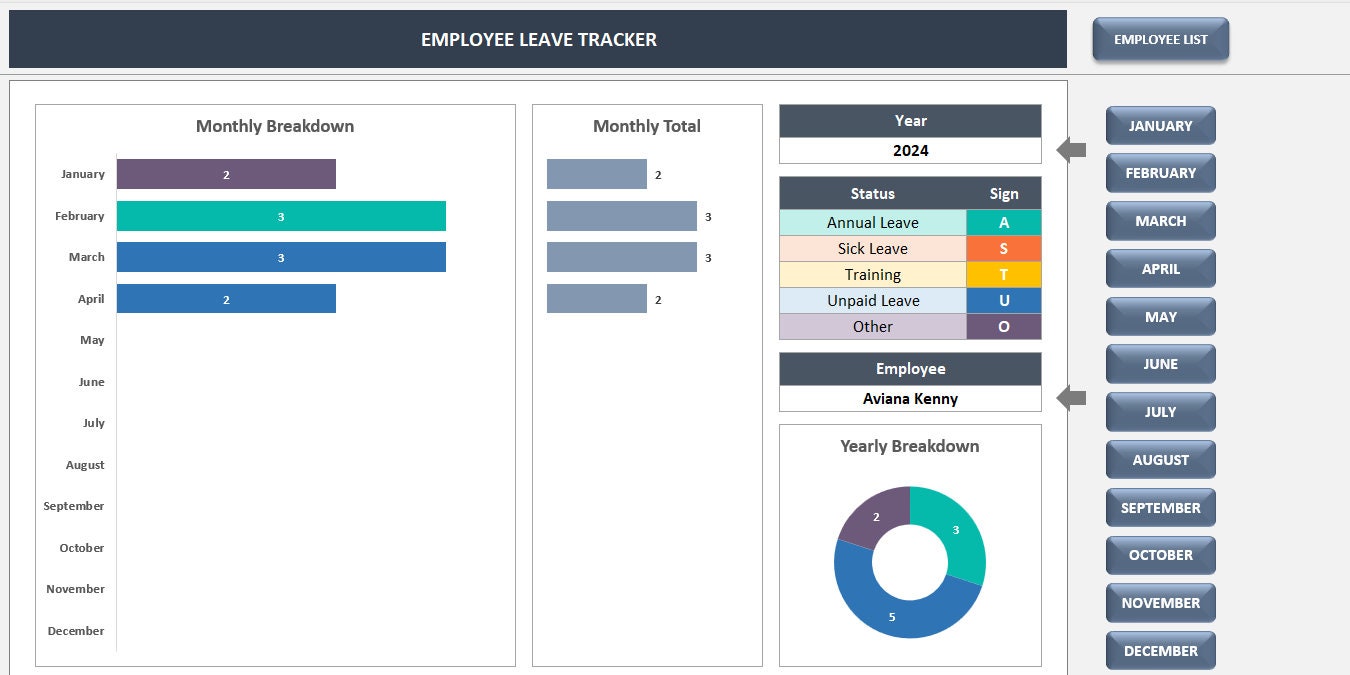Click the 'A' Annual Leave sign badge
This screenshot has height=675, width=1350.
[x=1004, y=222]
